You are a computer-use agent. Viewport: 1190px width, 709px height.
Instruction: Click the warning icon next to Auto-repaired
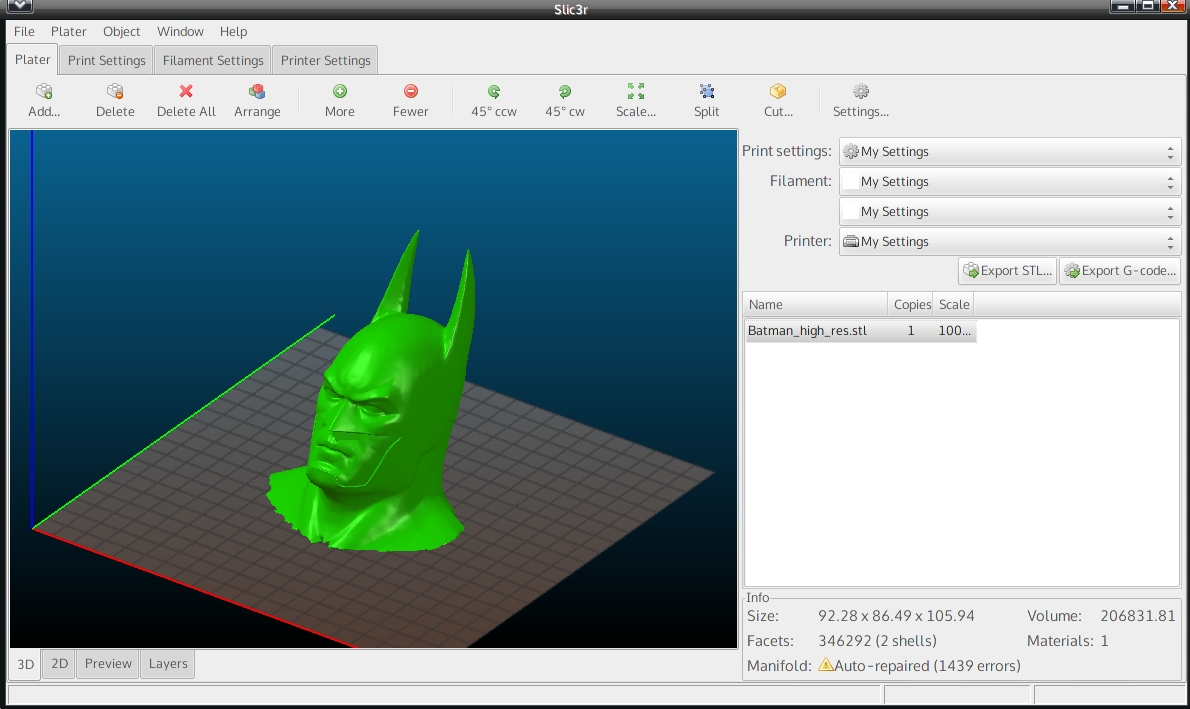(x=826, y=665)
